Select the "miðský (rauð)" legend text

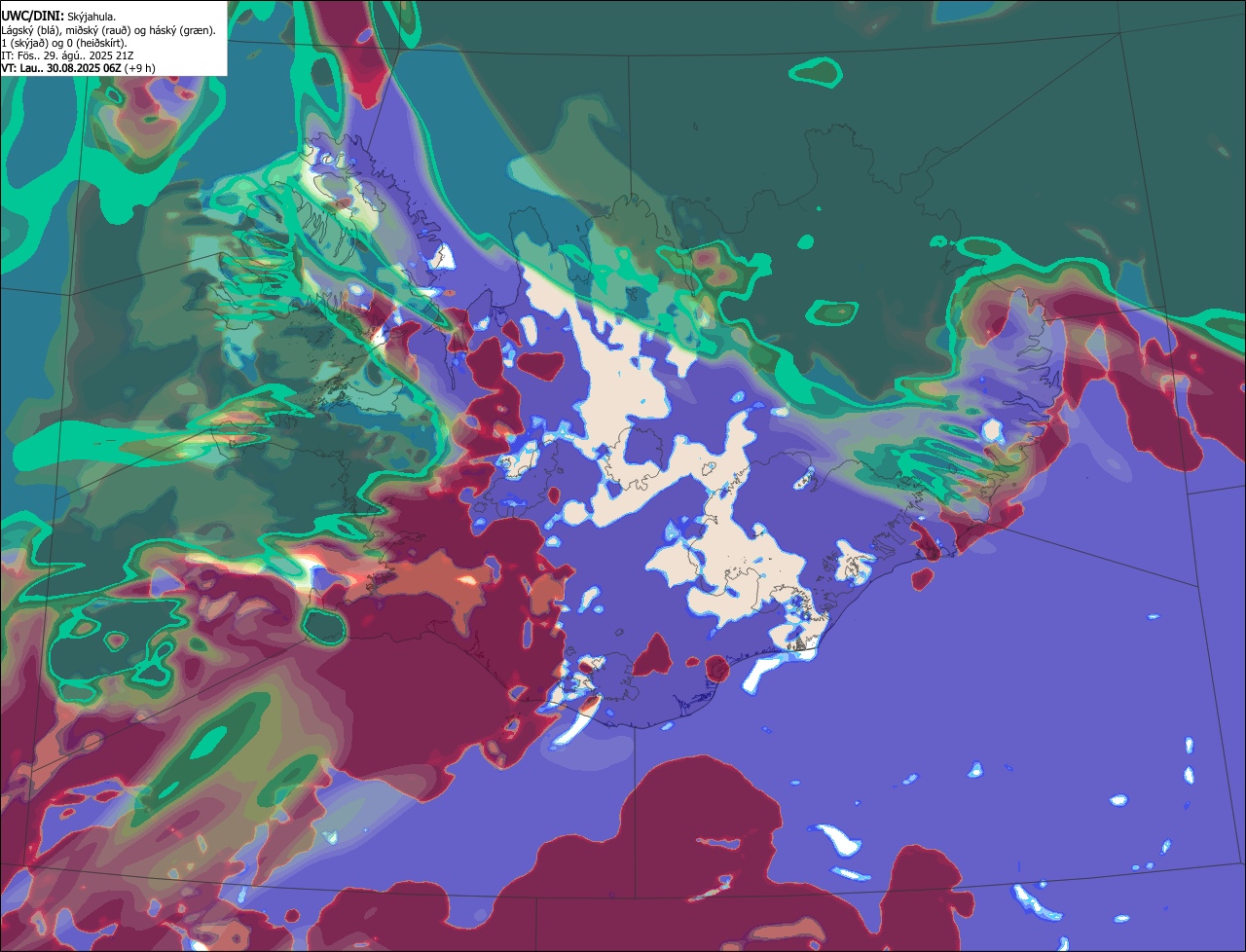(x=97, y=31)
